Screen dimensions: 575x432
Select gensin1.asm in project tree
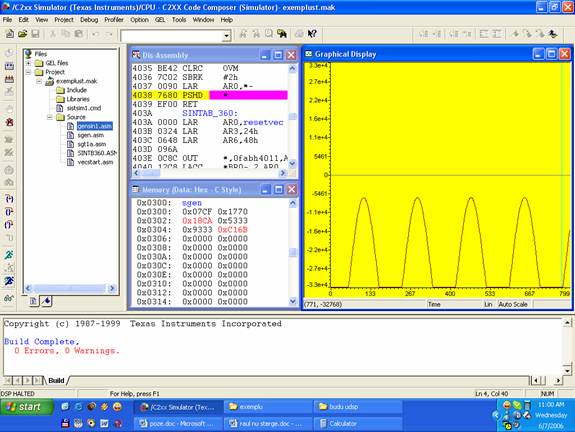(95, 126)
